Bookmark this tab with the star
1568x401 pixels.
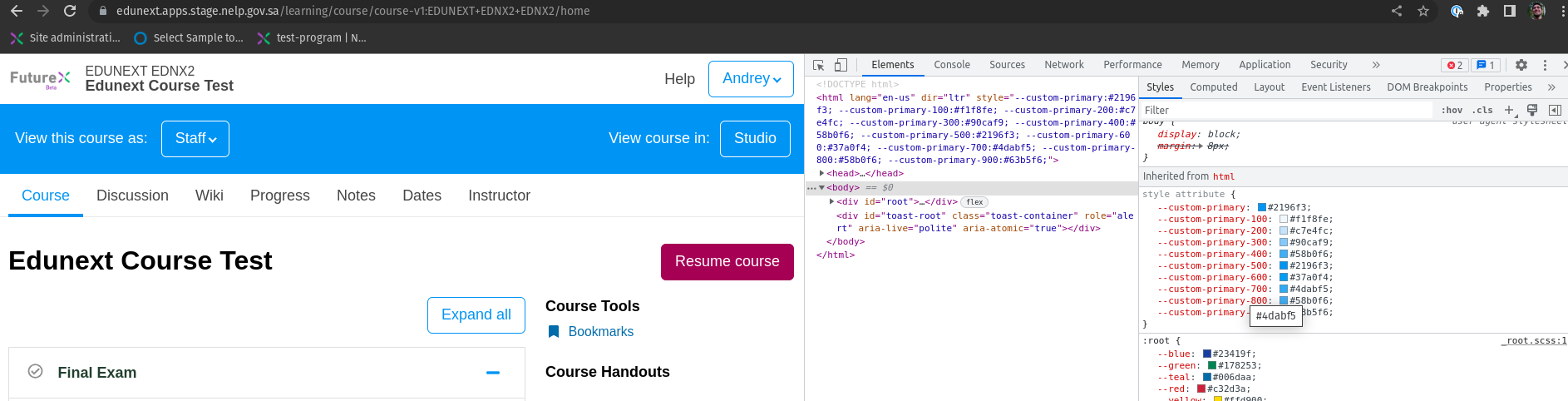[1423, 11]
